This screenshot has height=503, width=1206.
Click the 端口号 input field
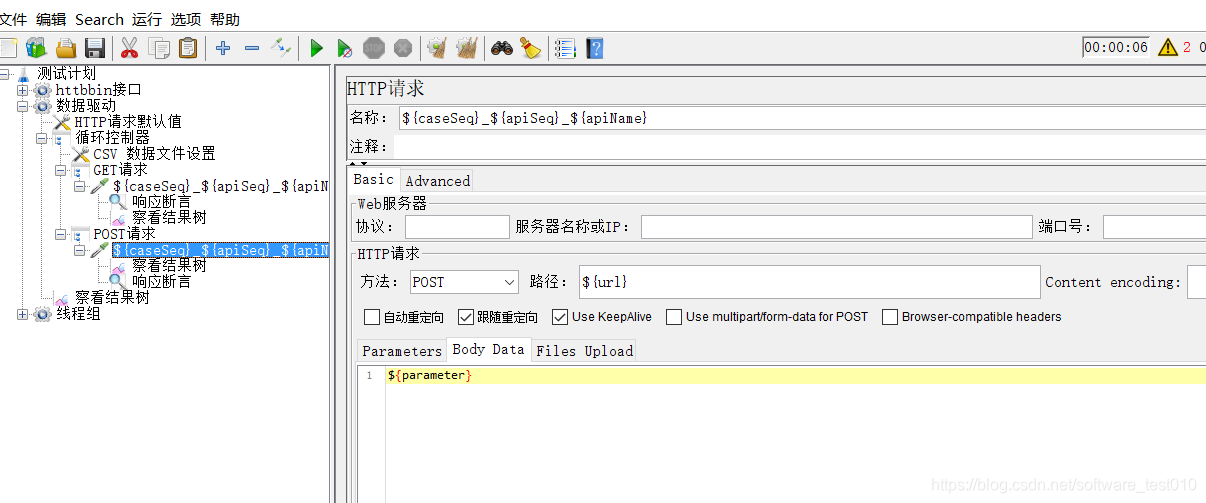point(1154,227)
